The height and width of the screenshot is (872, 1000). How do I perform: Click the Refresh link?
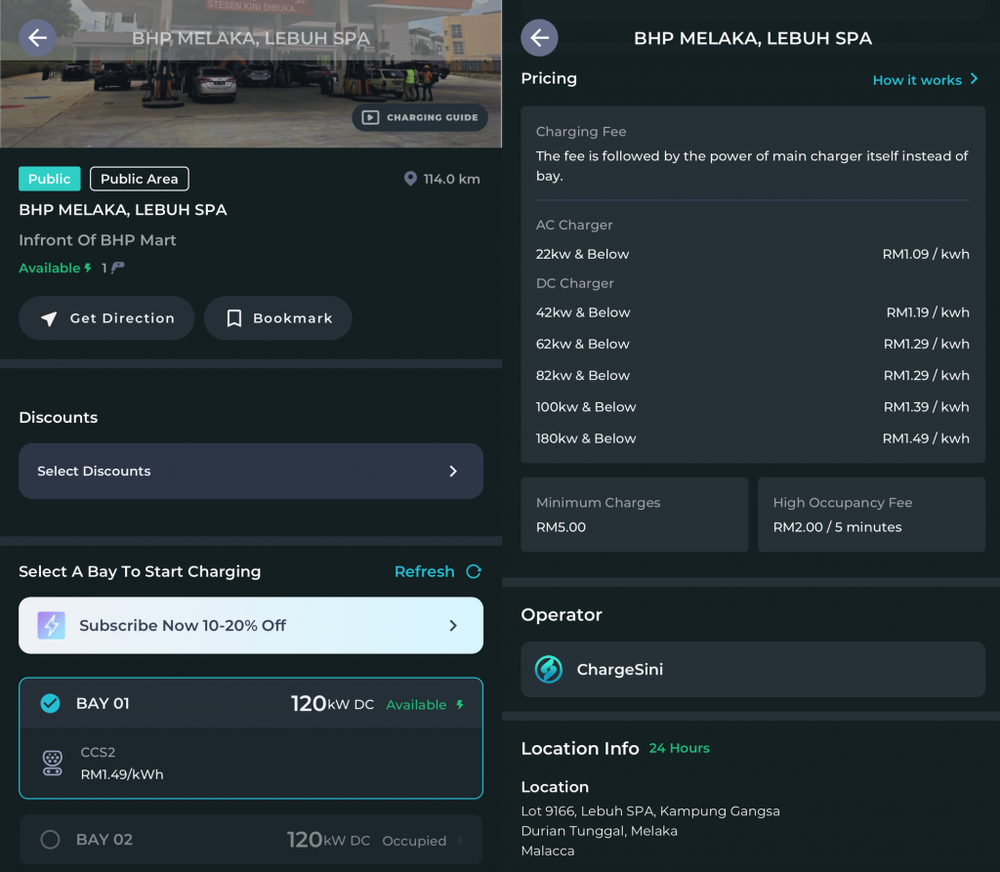(425, 572)
